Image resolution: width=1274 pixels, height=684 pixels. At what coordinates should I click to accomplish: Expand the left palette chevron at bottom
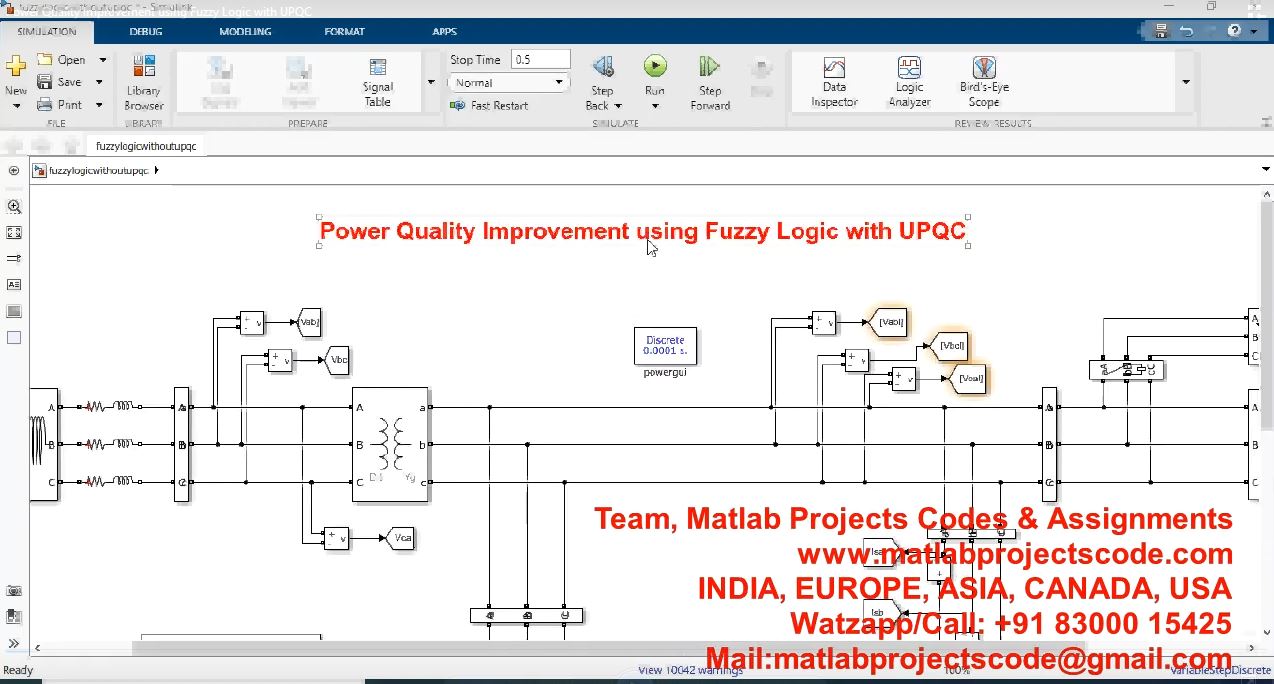pos(14,643)
